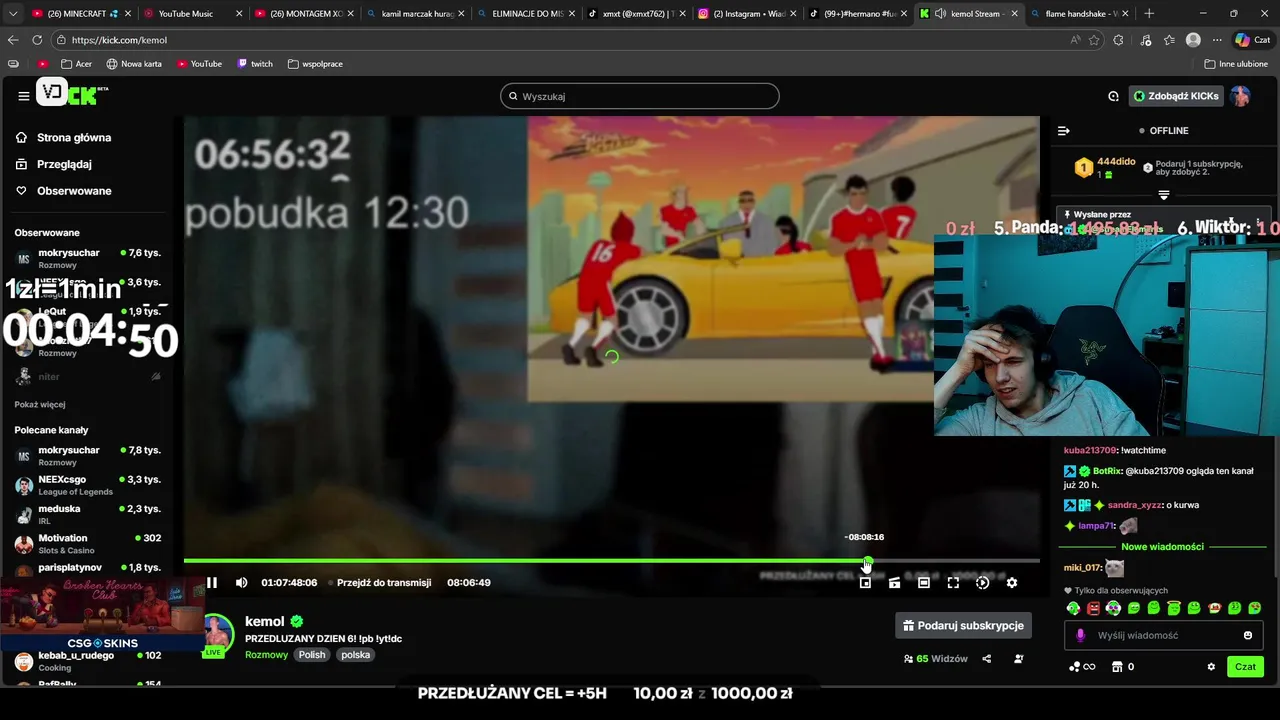Click kuba213709 username in chat
The image size is (1280, 720).
click(x=1090, y=451)
